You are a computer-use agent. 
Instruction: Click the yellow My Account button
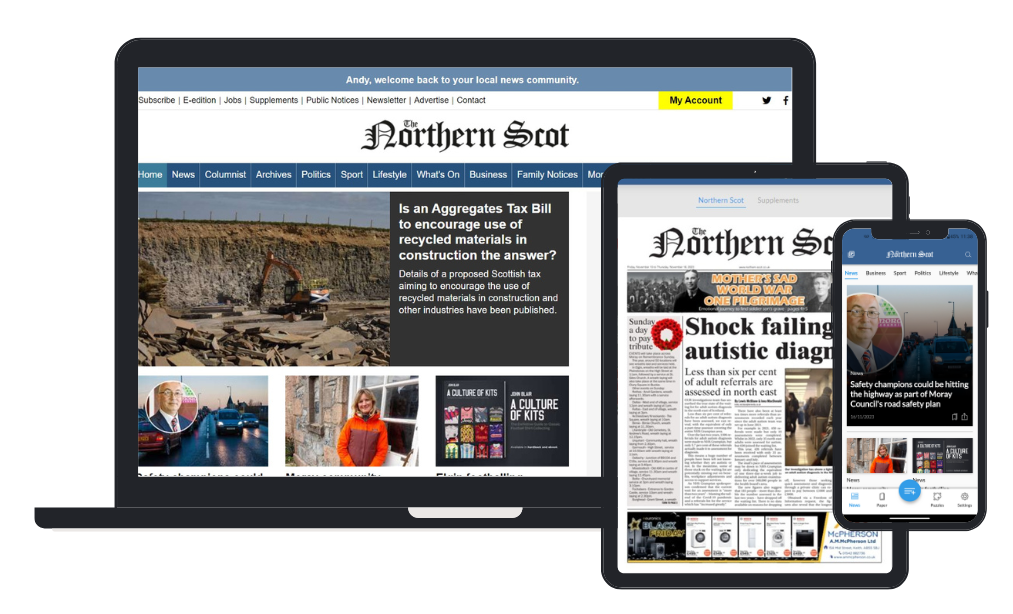[695, 100]
